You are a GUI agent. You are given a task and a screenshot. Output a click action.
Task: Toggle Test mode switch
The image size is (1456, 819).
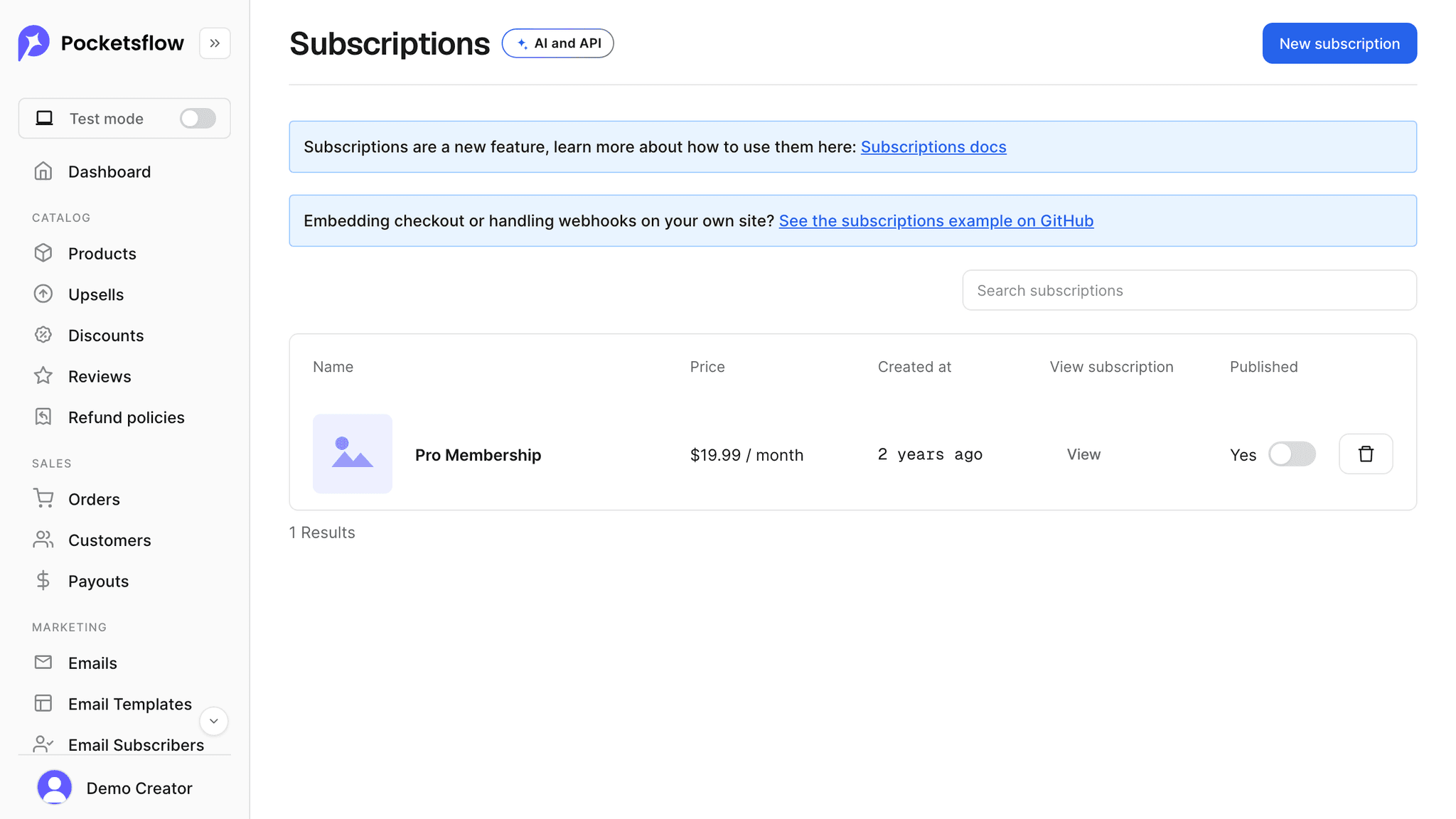click(x=198, y=118)
